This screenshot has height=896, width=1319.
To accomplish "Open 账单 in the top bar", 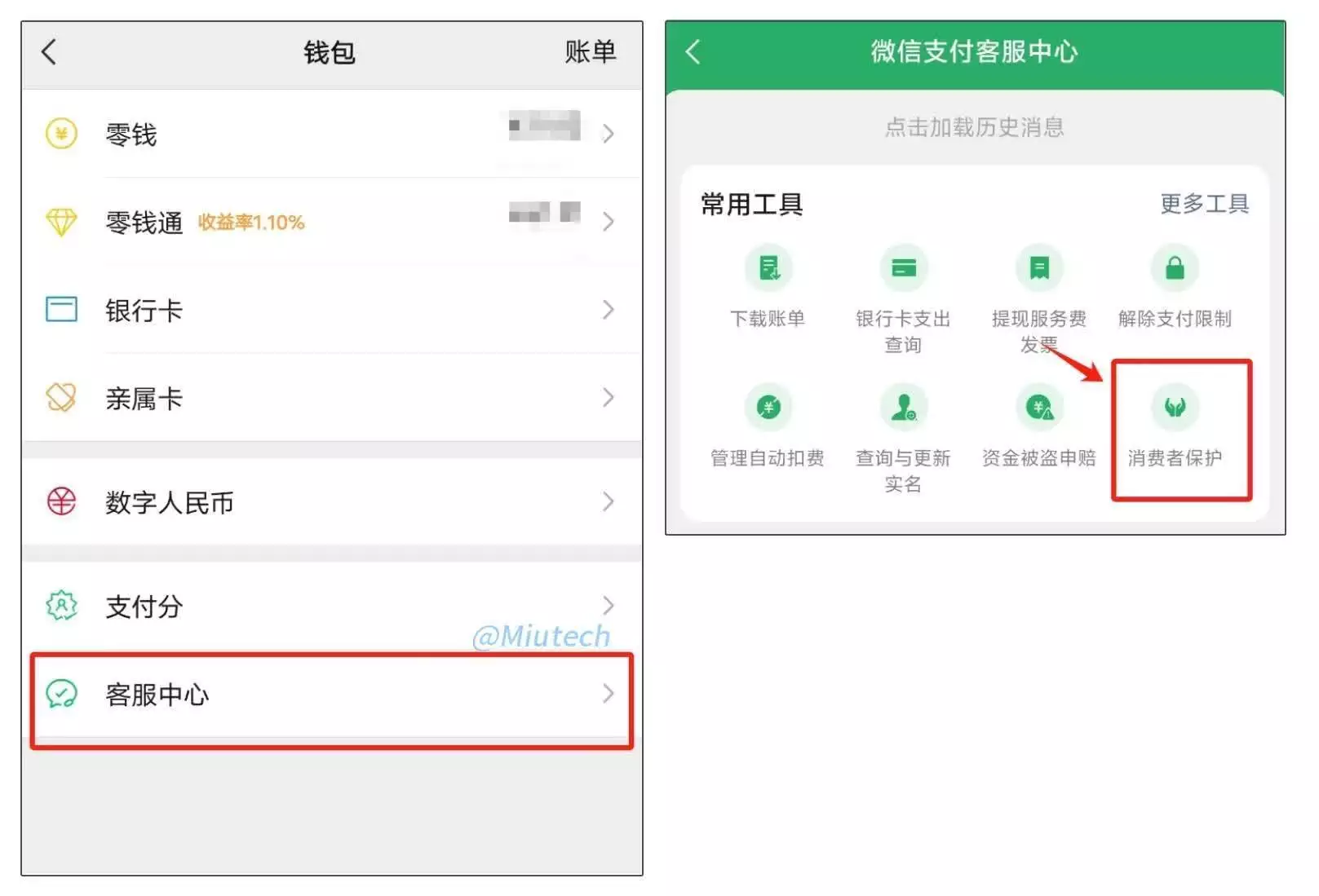I will click(x=591, y=51).
